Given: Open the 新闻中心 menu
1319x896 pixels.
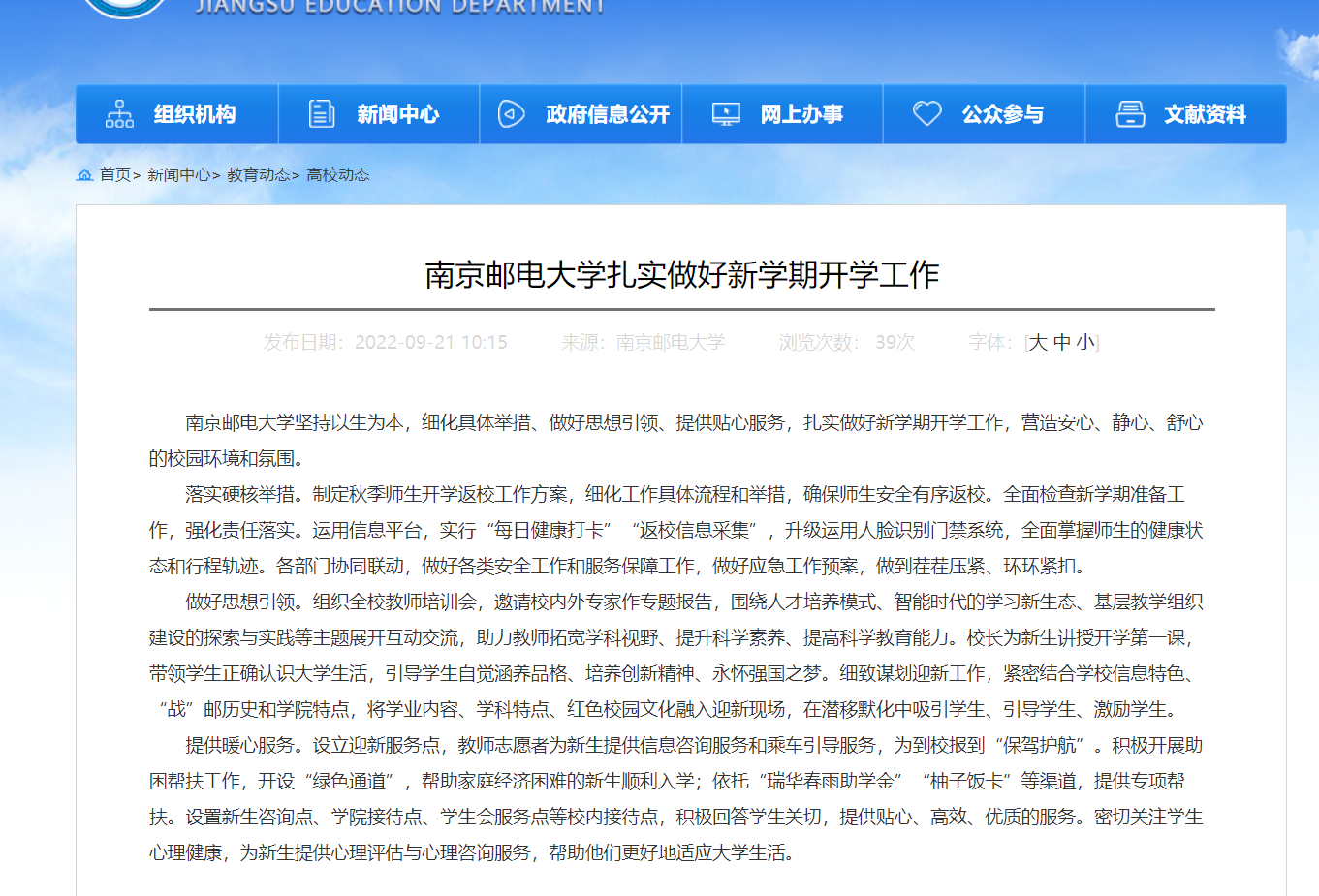Looking at the screenshot, I should coord(397,114).
